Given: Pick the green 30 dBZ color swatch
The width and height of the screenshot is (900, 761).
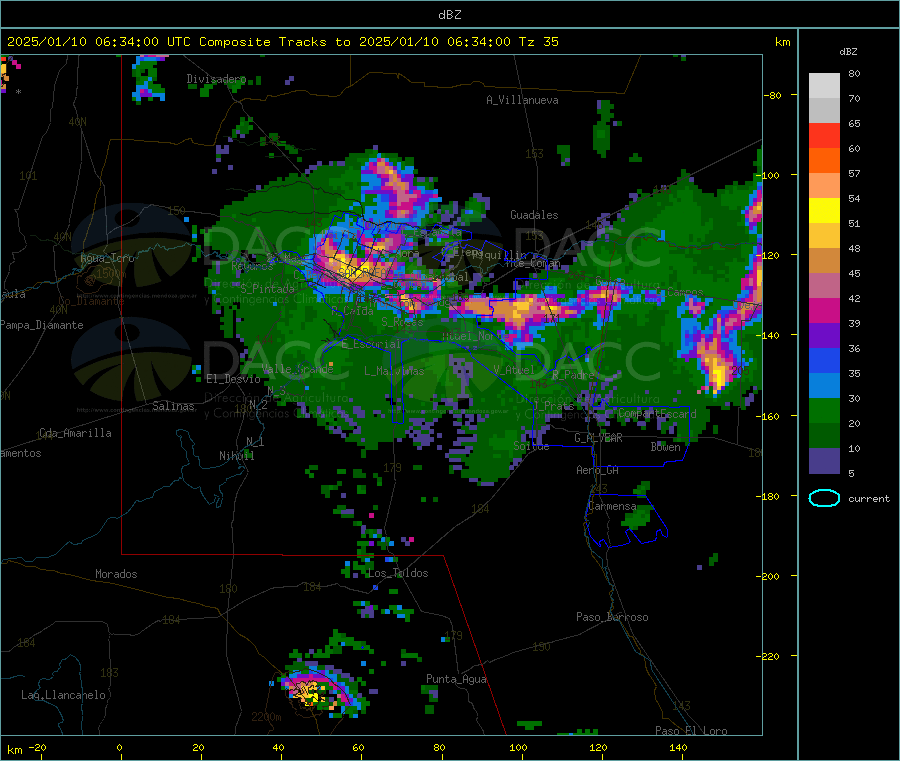Looking at the screenshot, I should tap(824, 410).
